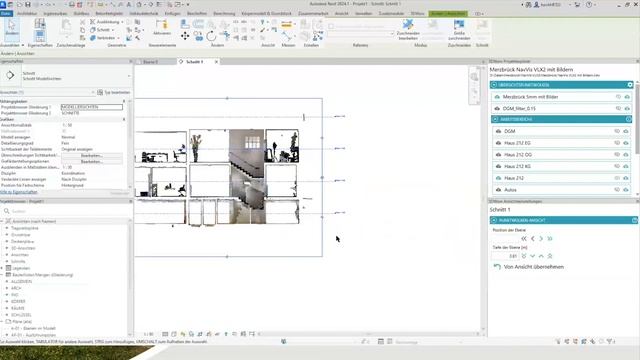Open the Datei ribbon tab

tap(6, 13)
